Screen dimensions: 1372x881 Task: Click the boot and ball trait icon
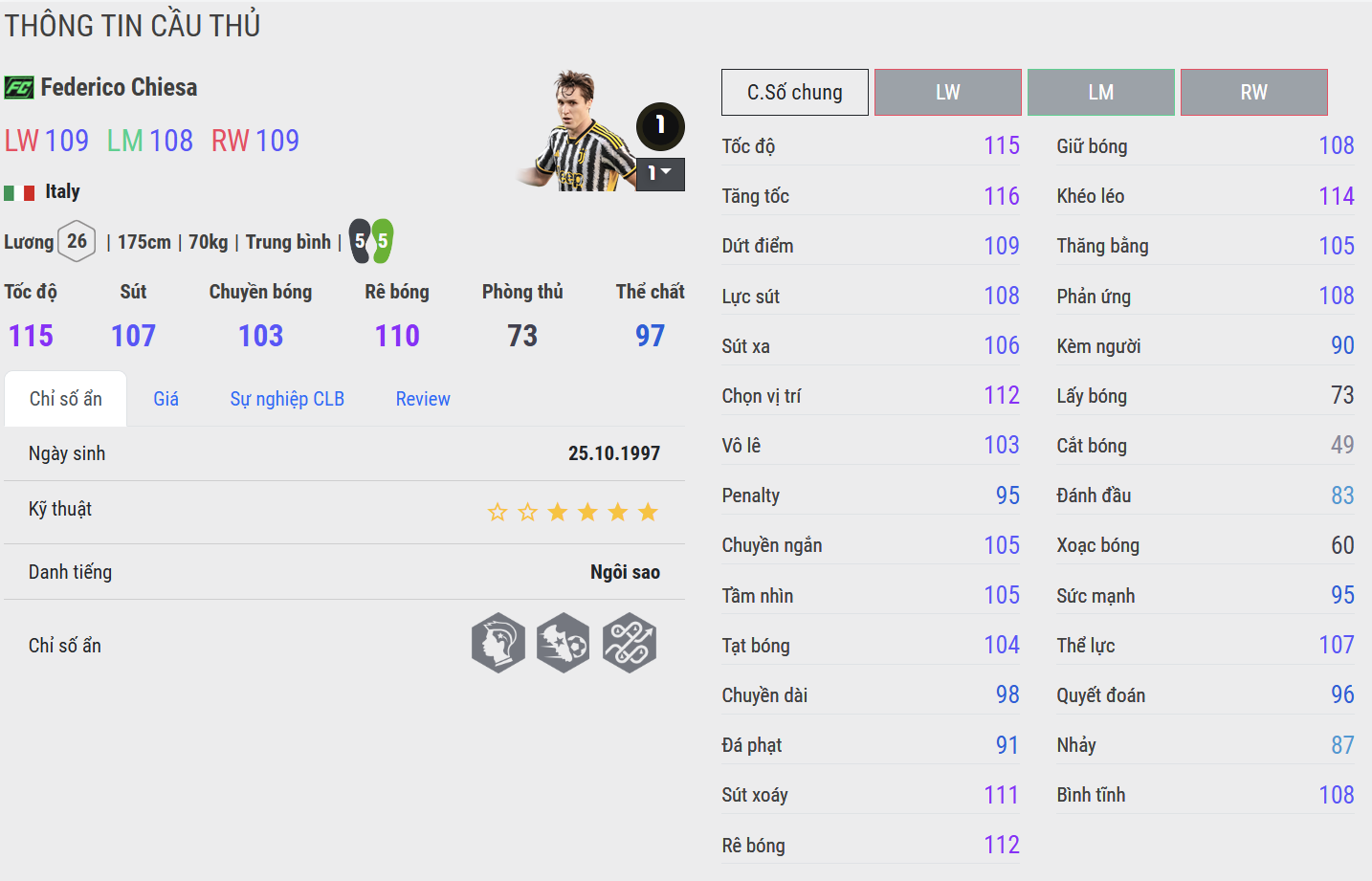pyautogui.click(x=564, y=643)
